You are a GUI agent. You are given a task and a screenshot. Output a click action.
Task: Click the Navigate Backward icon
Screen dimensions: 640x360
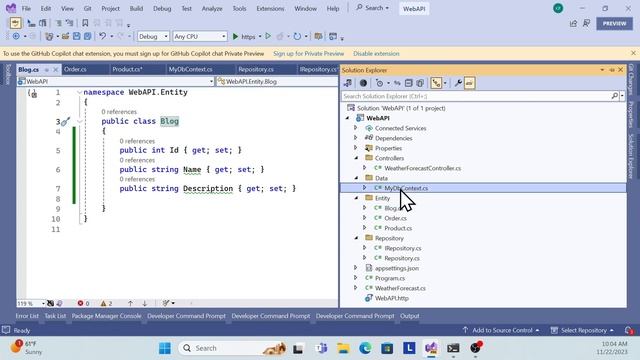point(16,36)
